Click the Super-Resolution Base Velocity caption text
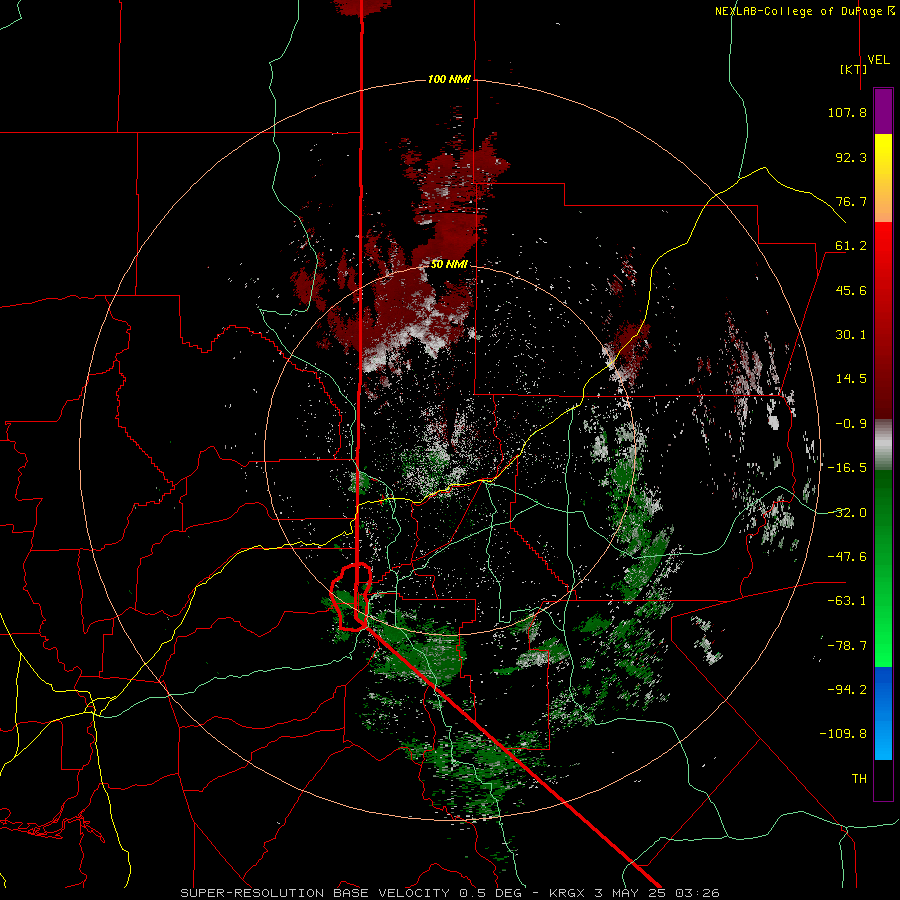Screen dimensions: 900x900 pyautogui.click(x=449, y=893)
